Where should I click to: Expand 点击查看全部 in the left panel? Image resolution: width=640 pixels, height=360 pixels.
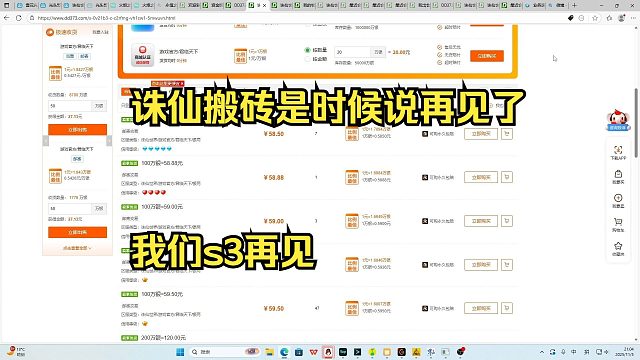pos(77,248)
